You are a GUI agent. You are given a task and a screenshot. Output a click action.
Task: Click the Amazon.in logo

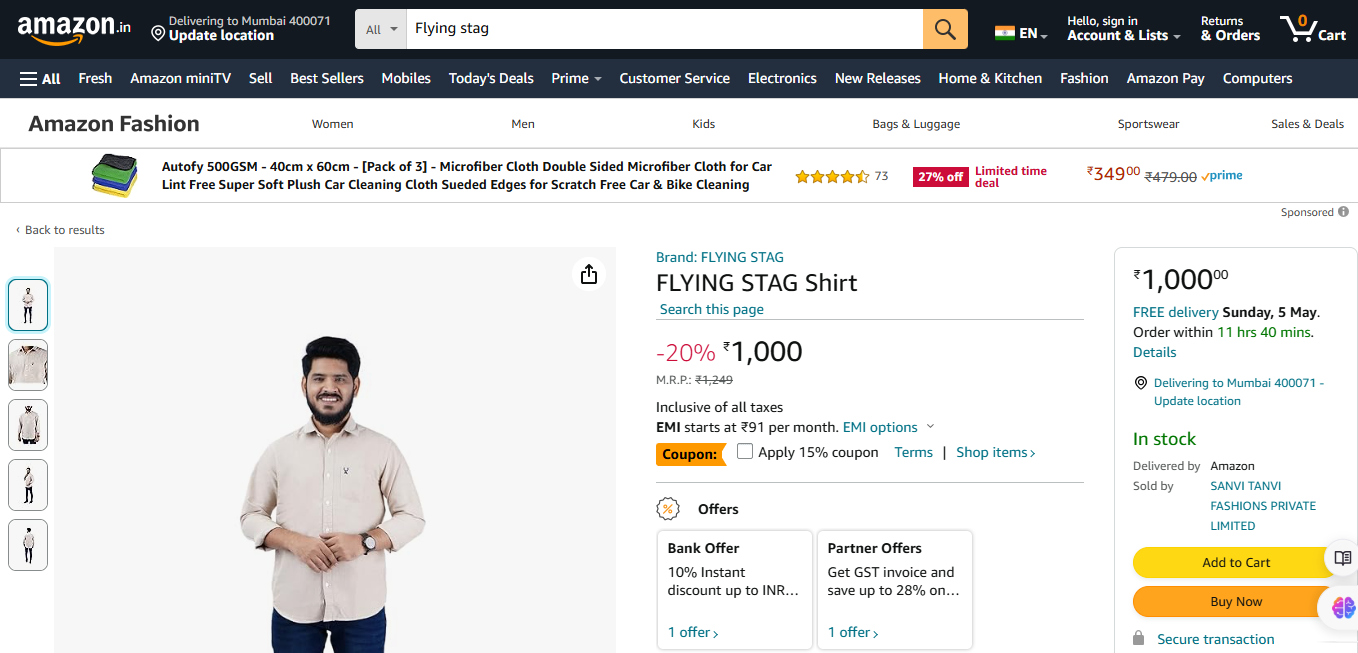click(x=74, y=29)
